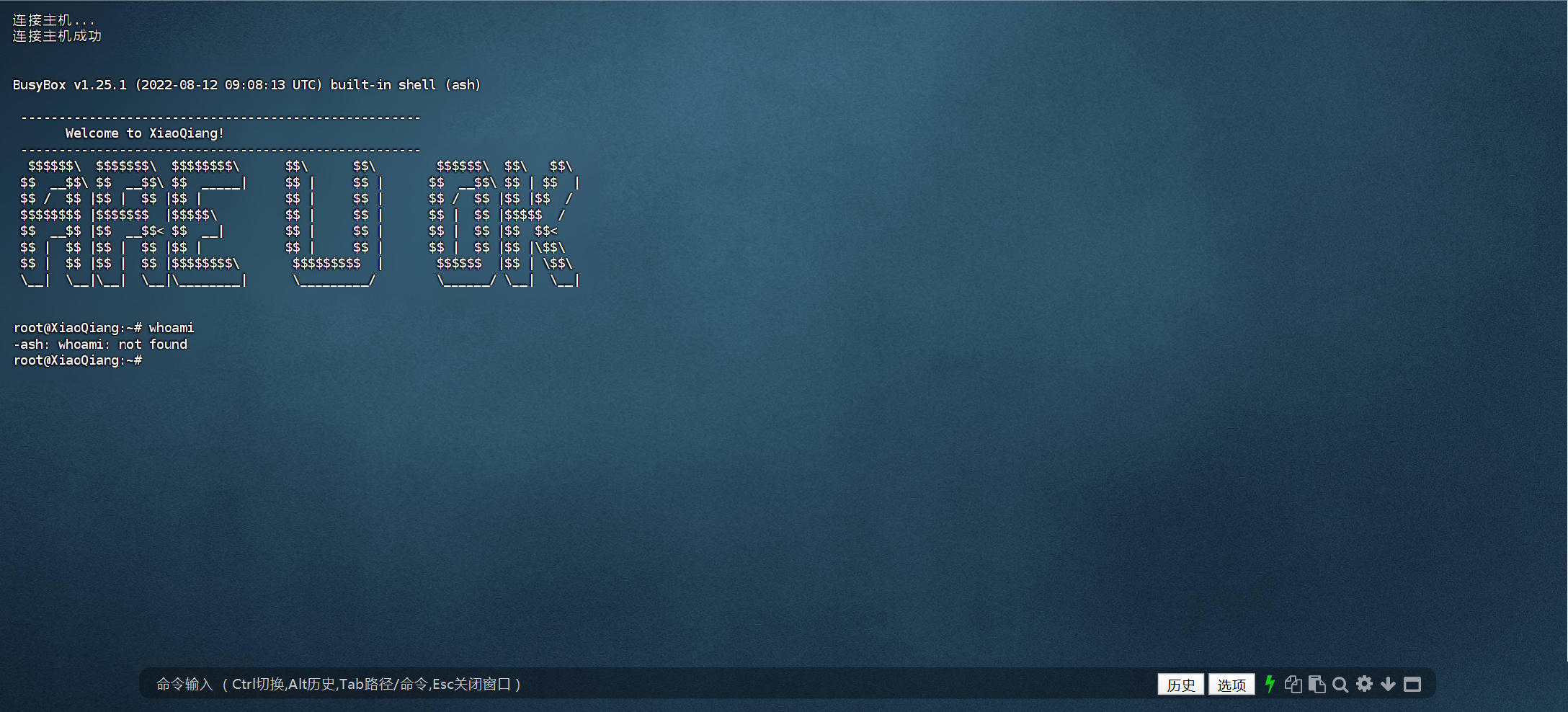Image resolution: width=1568 pixels, height=712 pixels.
Task: Click the ASCII art word ARE
Action: (x=133, y=223)
